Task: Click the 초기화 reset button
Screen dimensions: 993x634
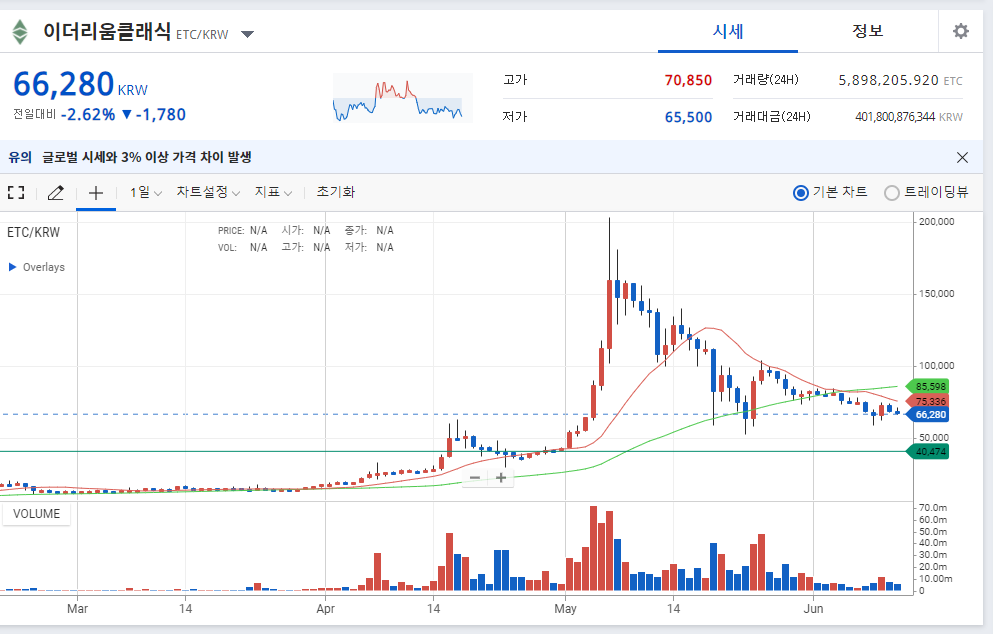Action: (336, 192)
